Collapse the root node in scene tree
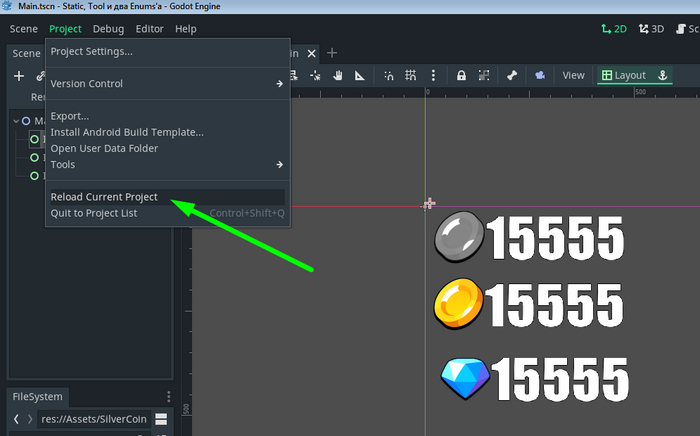 16,121
